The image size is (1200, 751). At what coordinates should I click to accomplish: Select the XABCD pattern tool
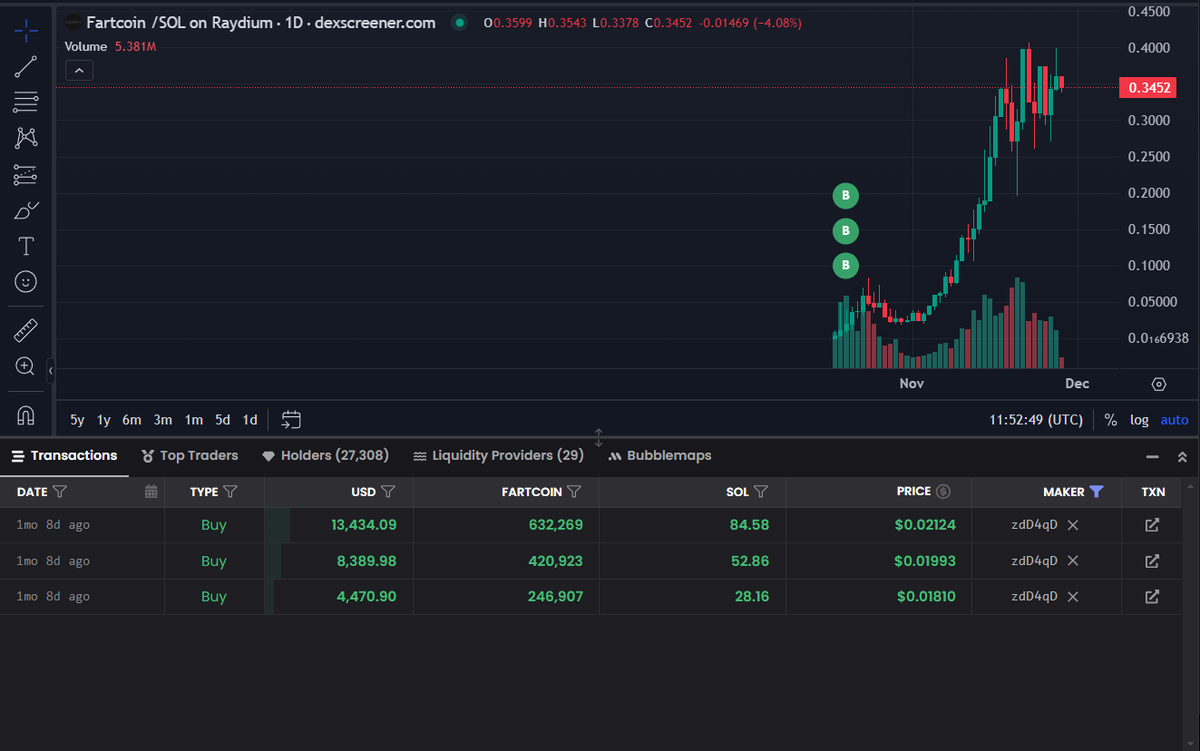[x=26, y=138]
